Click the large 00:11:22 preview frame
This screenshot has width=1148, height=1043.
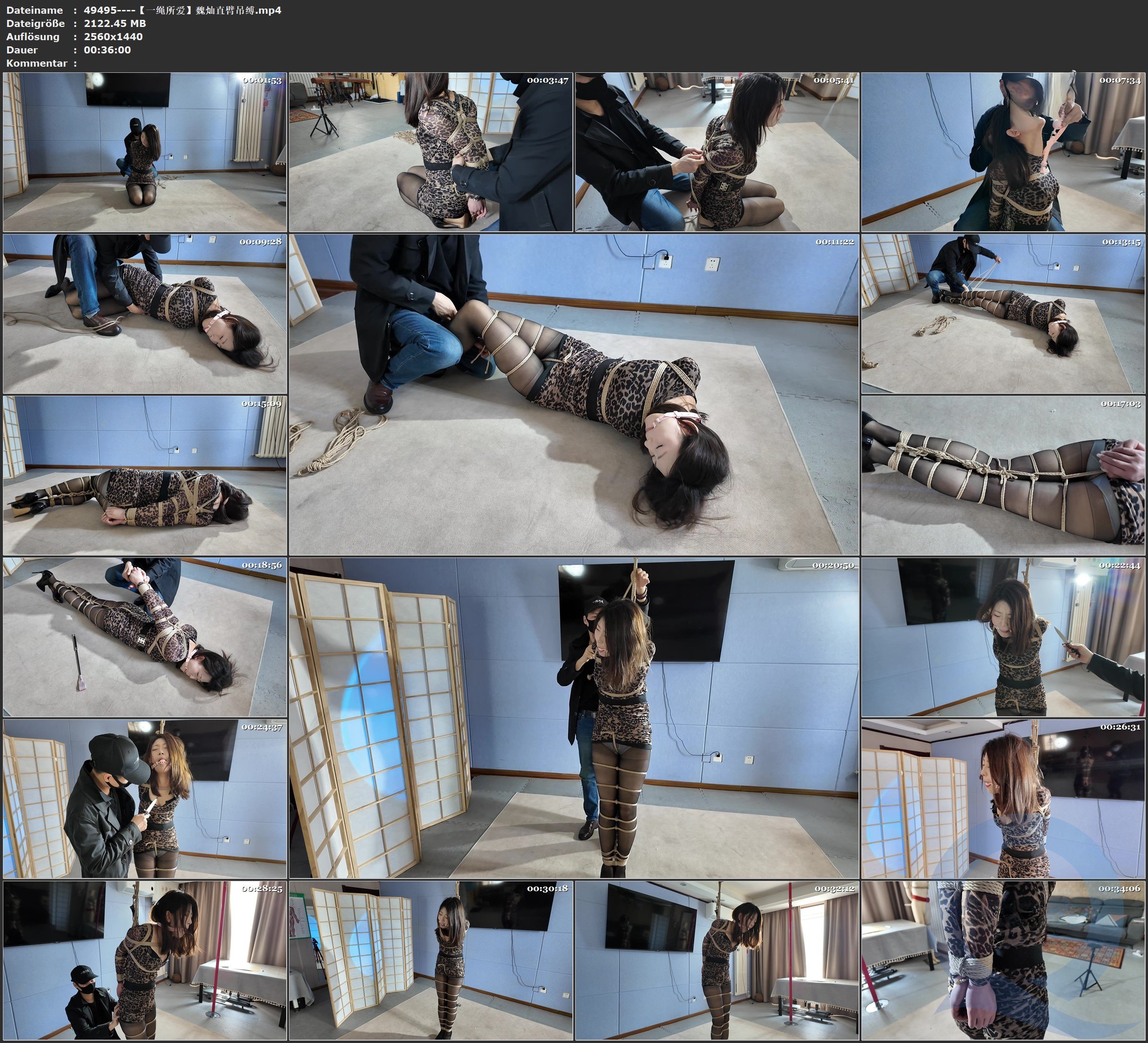[x=573, y=394]
